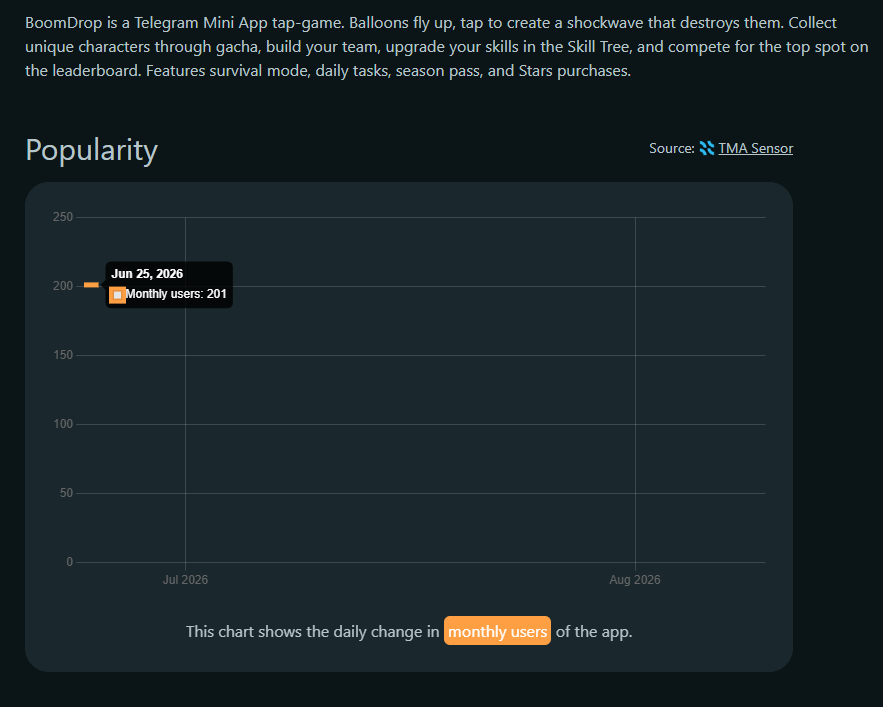Click the tooltip's orange legend square
This screenshot has height=707, width=883.
click(x=117, y=295)
